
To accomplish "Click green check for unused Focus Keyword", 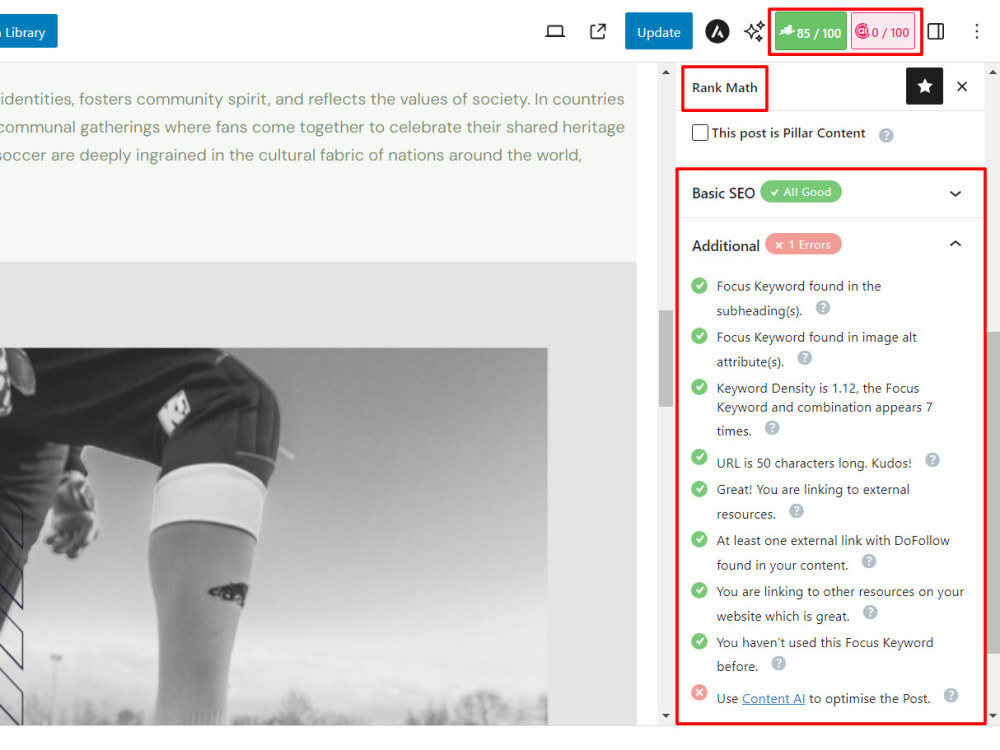I will point(699,642).
